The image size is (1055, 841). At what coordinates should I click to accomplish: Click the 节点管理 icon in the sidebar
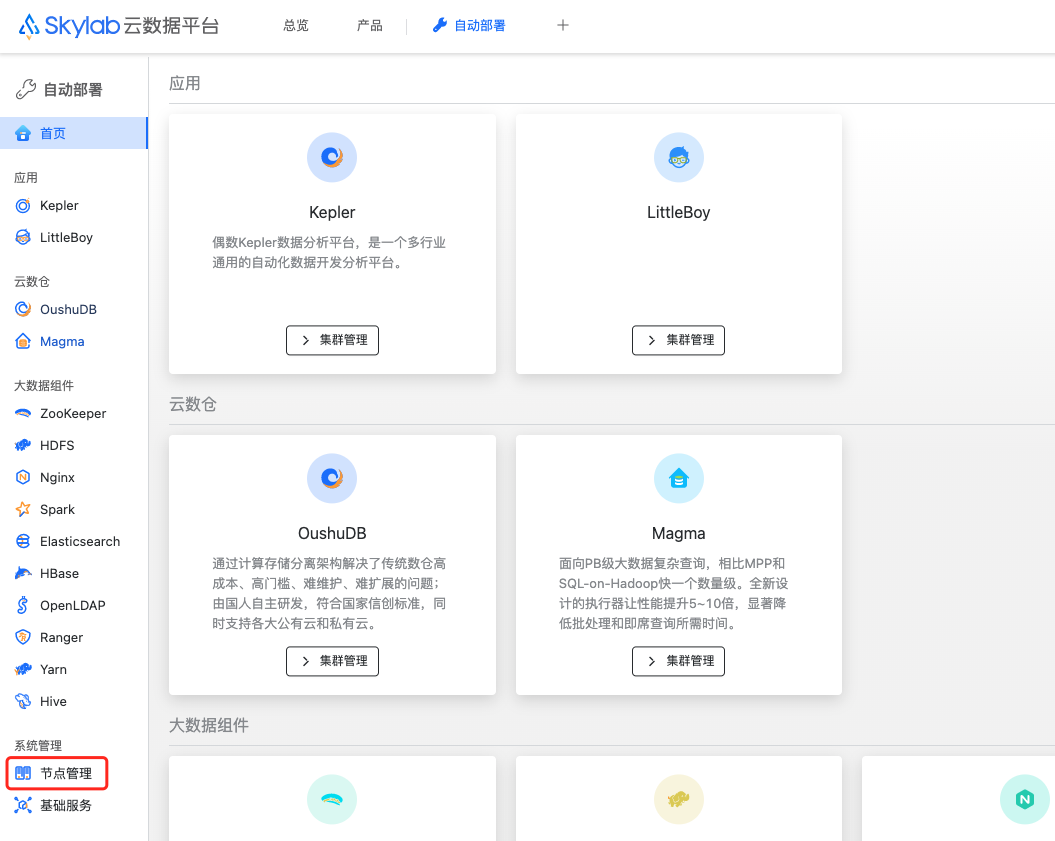(x=23, y=774)
